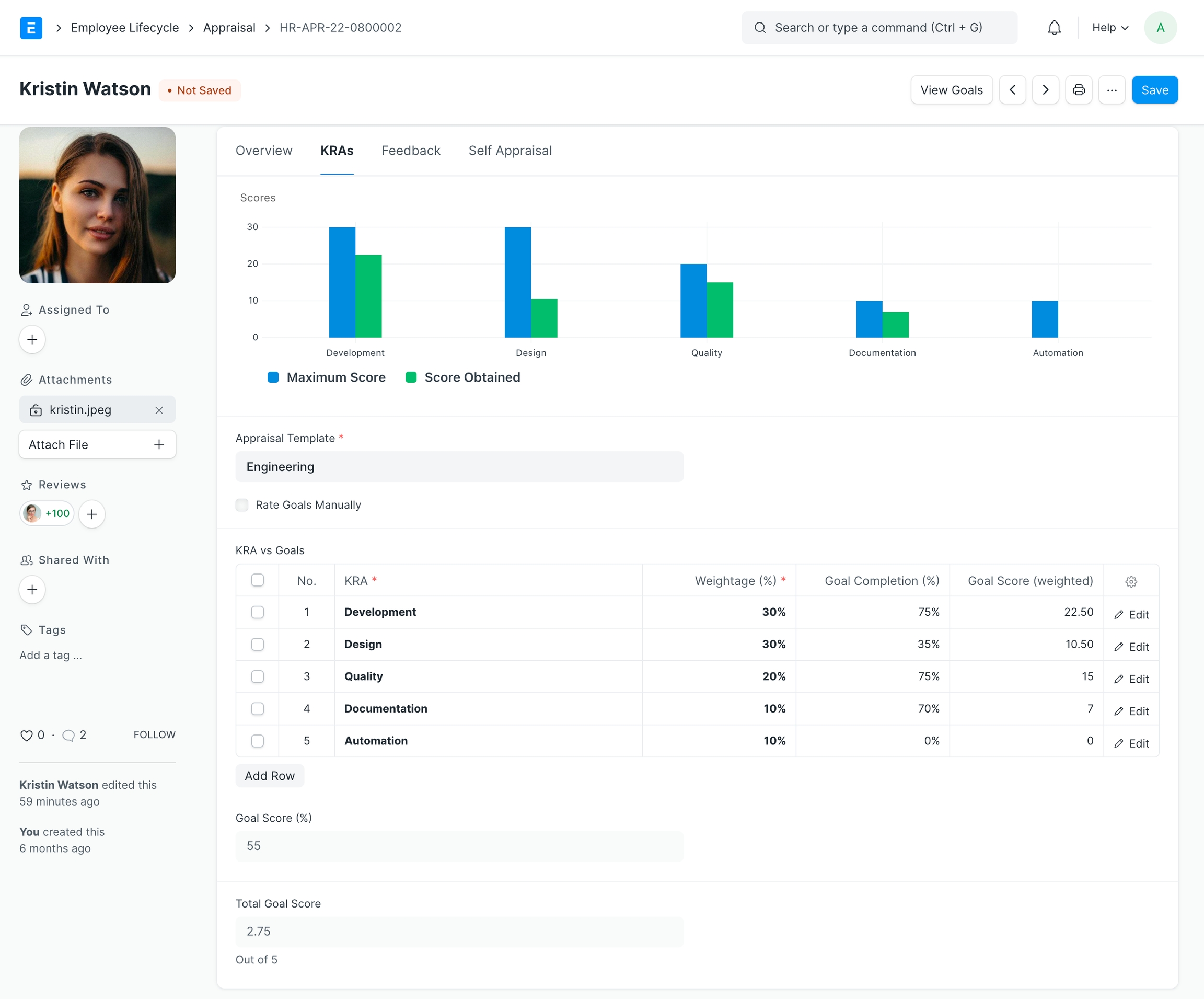Select the Development row checkbox

coord(258,612)
